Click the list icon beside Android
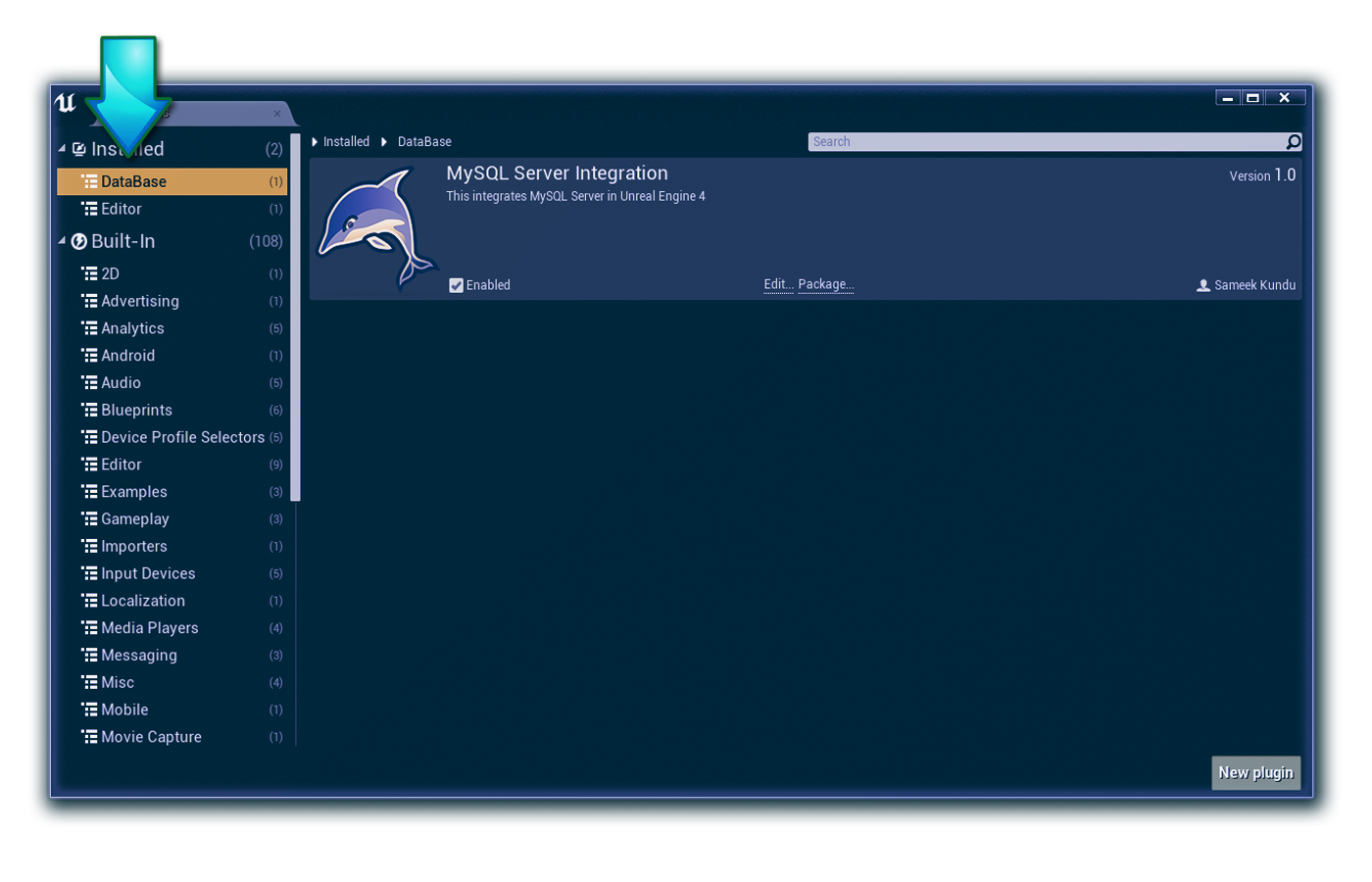 click(x=89, y=356)
